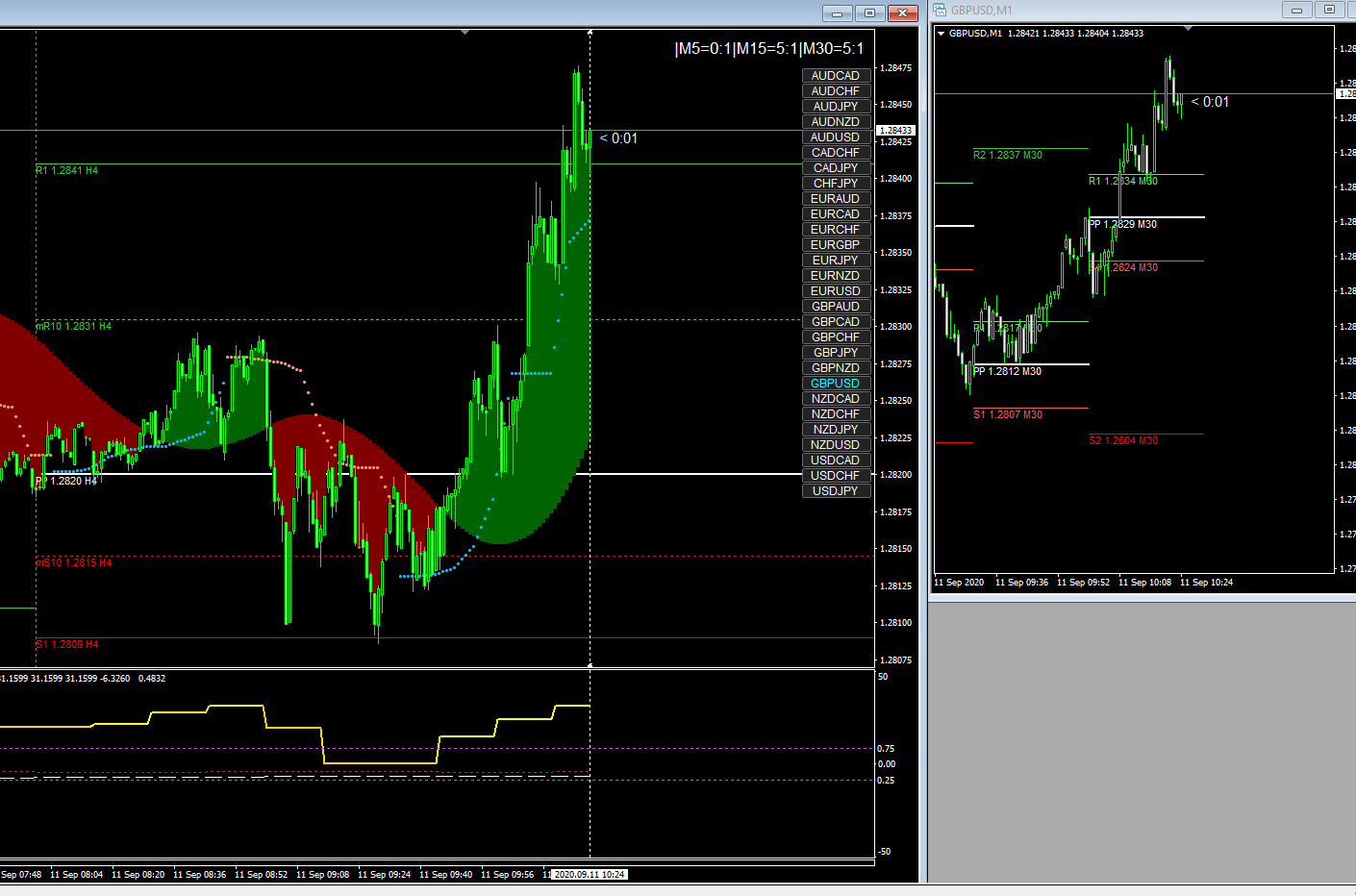Choose AUDNZD from the symbol list
Image resolution: width=1356 pixels, height=896 pixels.
(x=836, y=122)
